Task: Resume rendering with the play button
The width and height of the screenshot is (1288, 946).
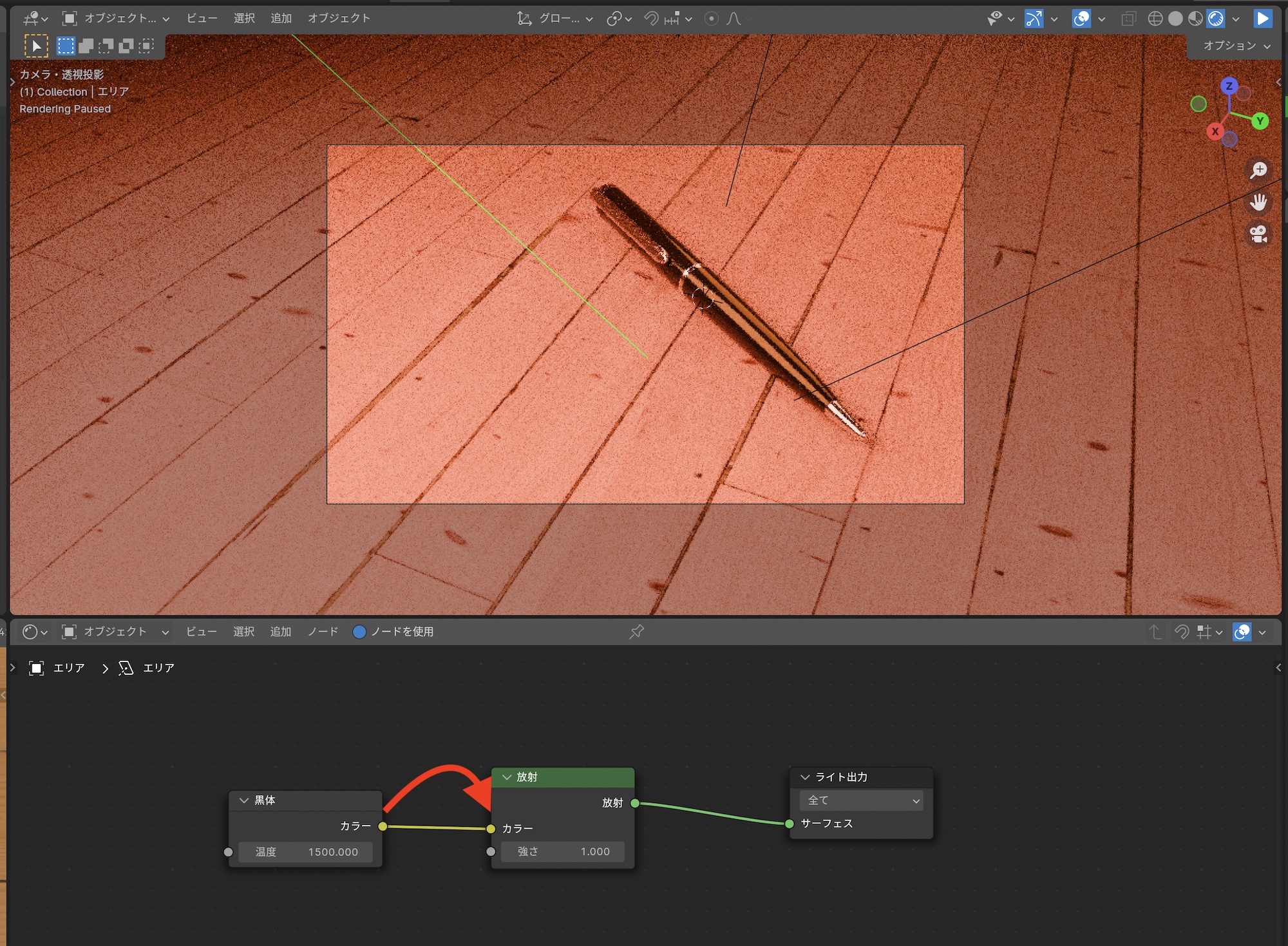Action: coord(1262,19)
